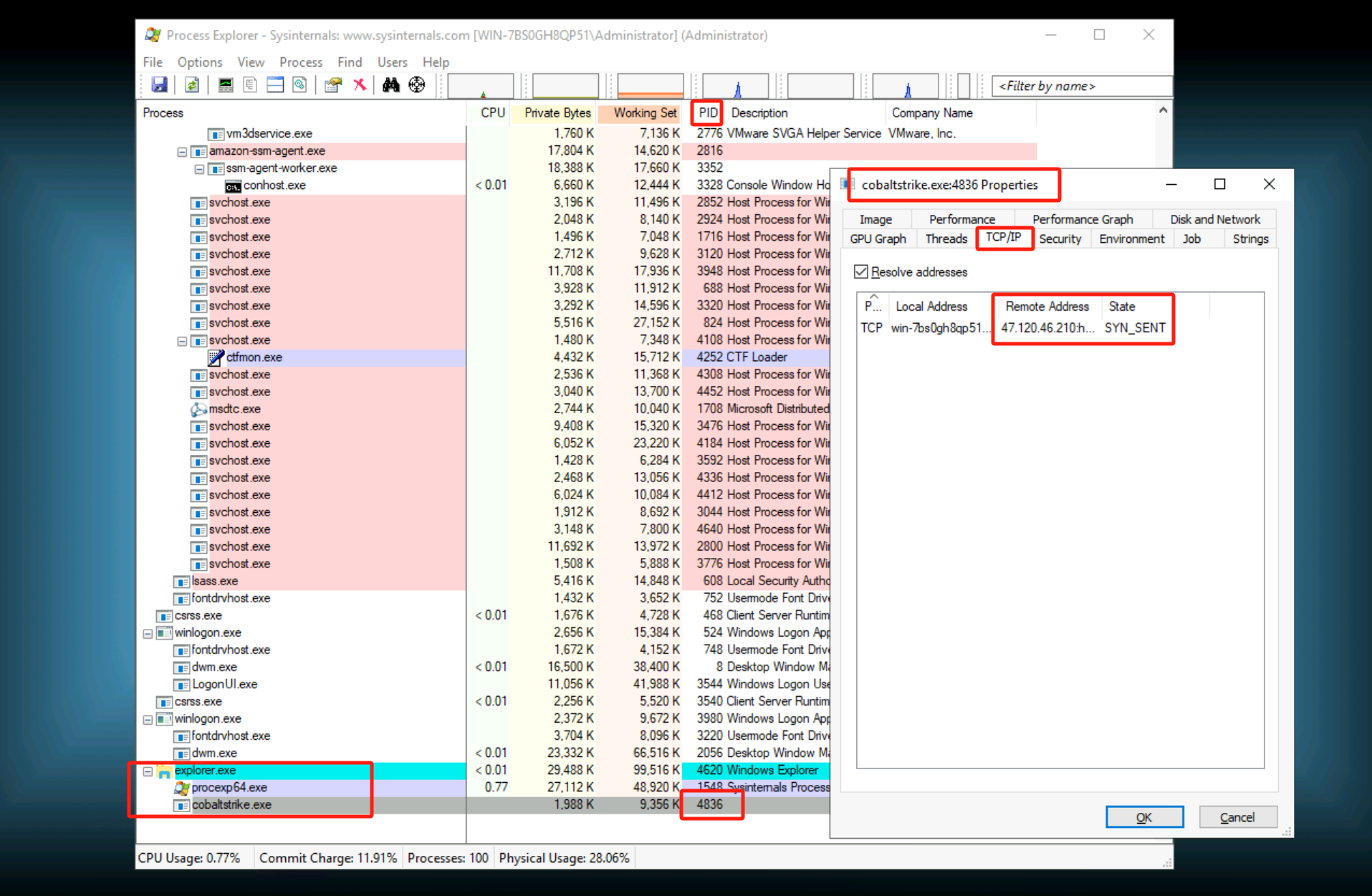Open the Help menu
1372x896 pixels.
point(436,62)
